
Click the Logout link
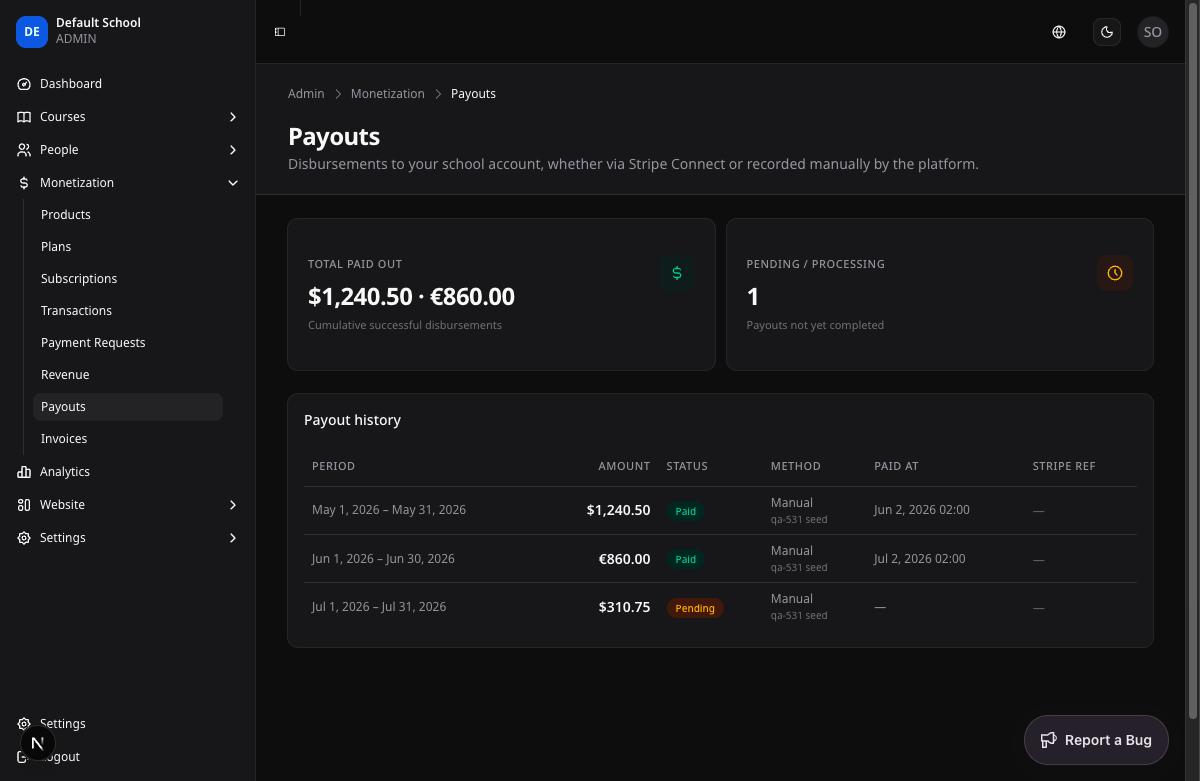[x=128, y=757]
